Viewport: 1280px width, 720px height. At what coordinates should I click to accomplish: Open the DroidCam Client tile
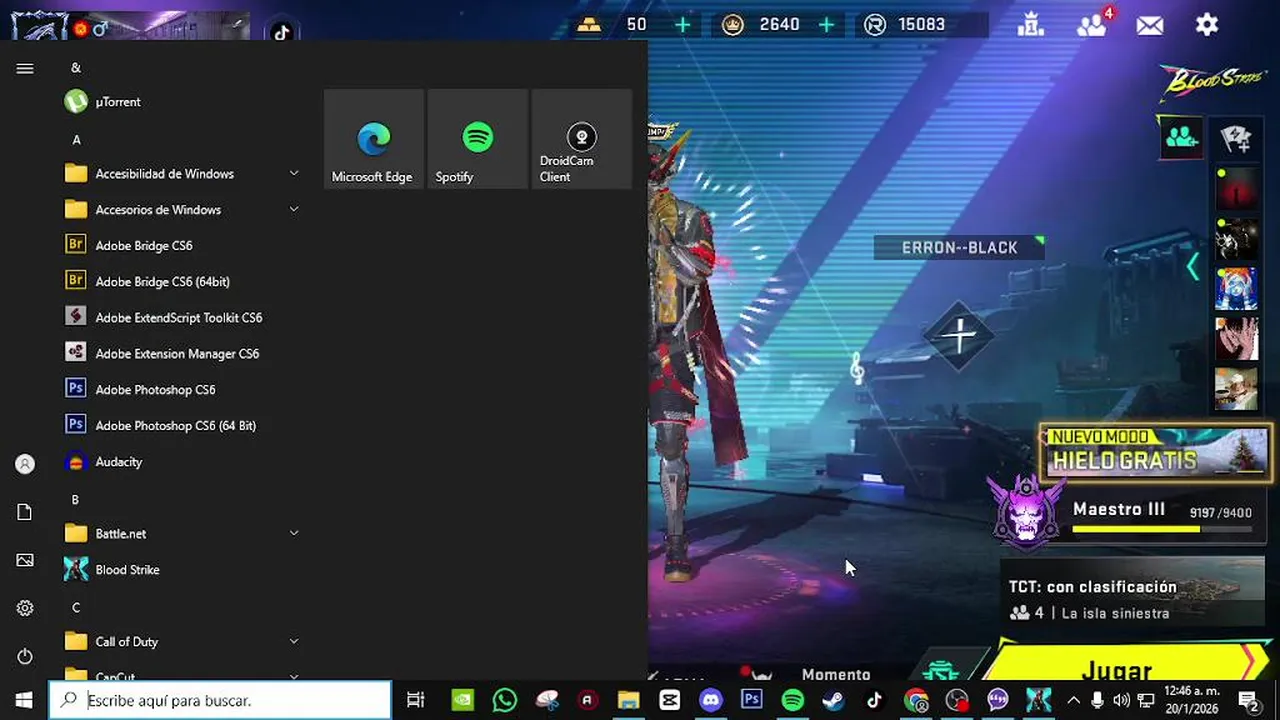click(x=582, y=139)
